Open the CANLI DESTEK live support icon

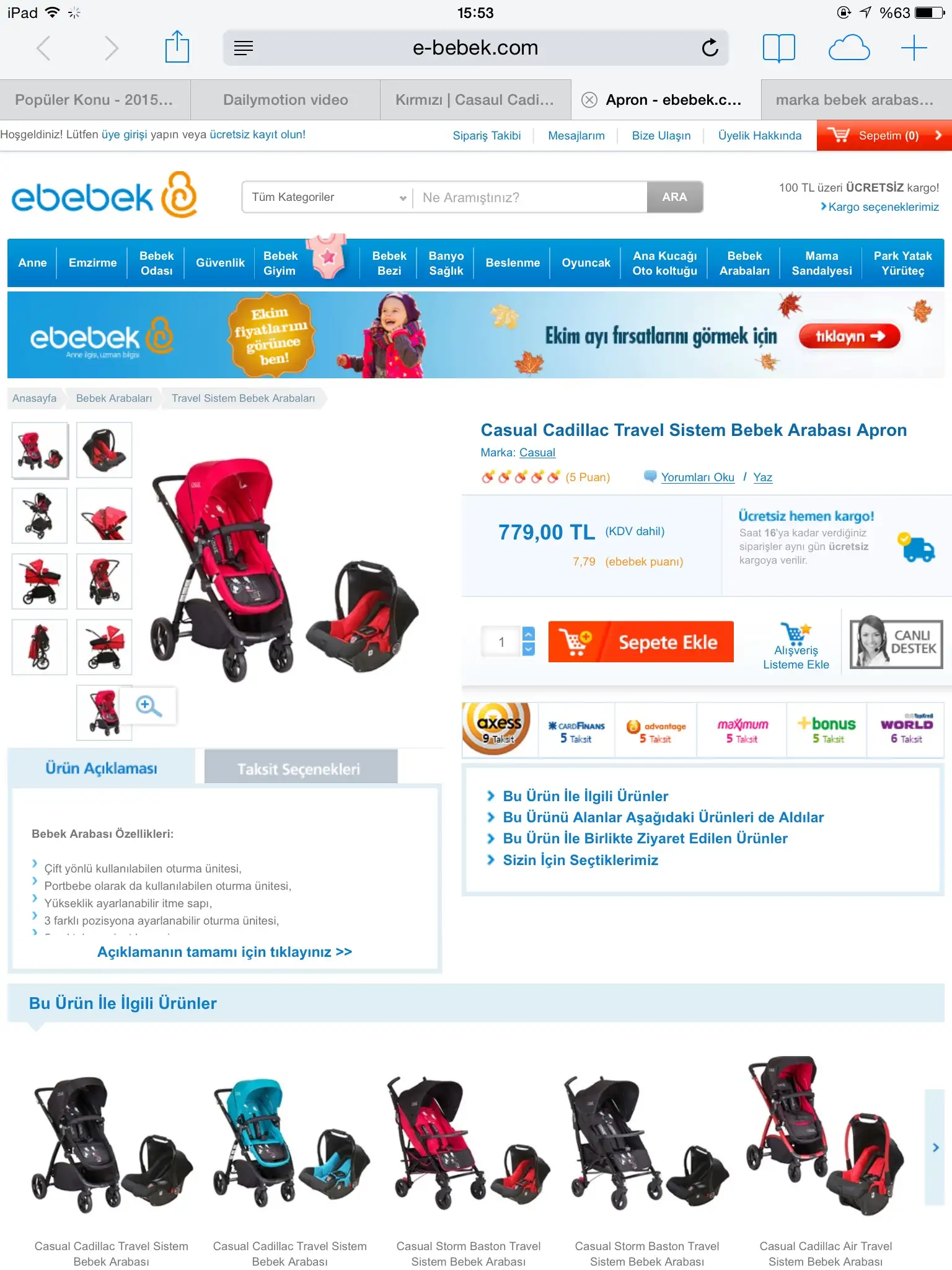pos(896,642)
